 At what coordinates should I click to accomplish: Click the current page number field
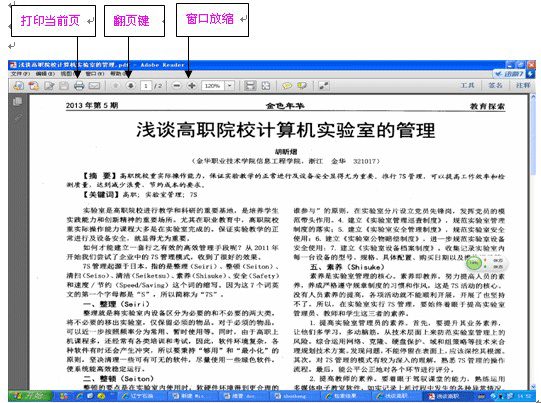click(x=146, y=86)
